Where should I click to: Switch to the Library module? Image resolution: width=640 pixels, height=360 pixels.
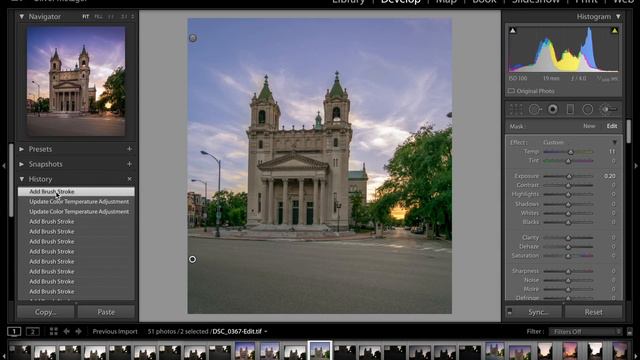(348, 2)
